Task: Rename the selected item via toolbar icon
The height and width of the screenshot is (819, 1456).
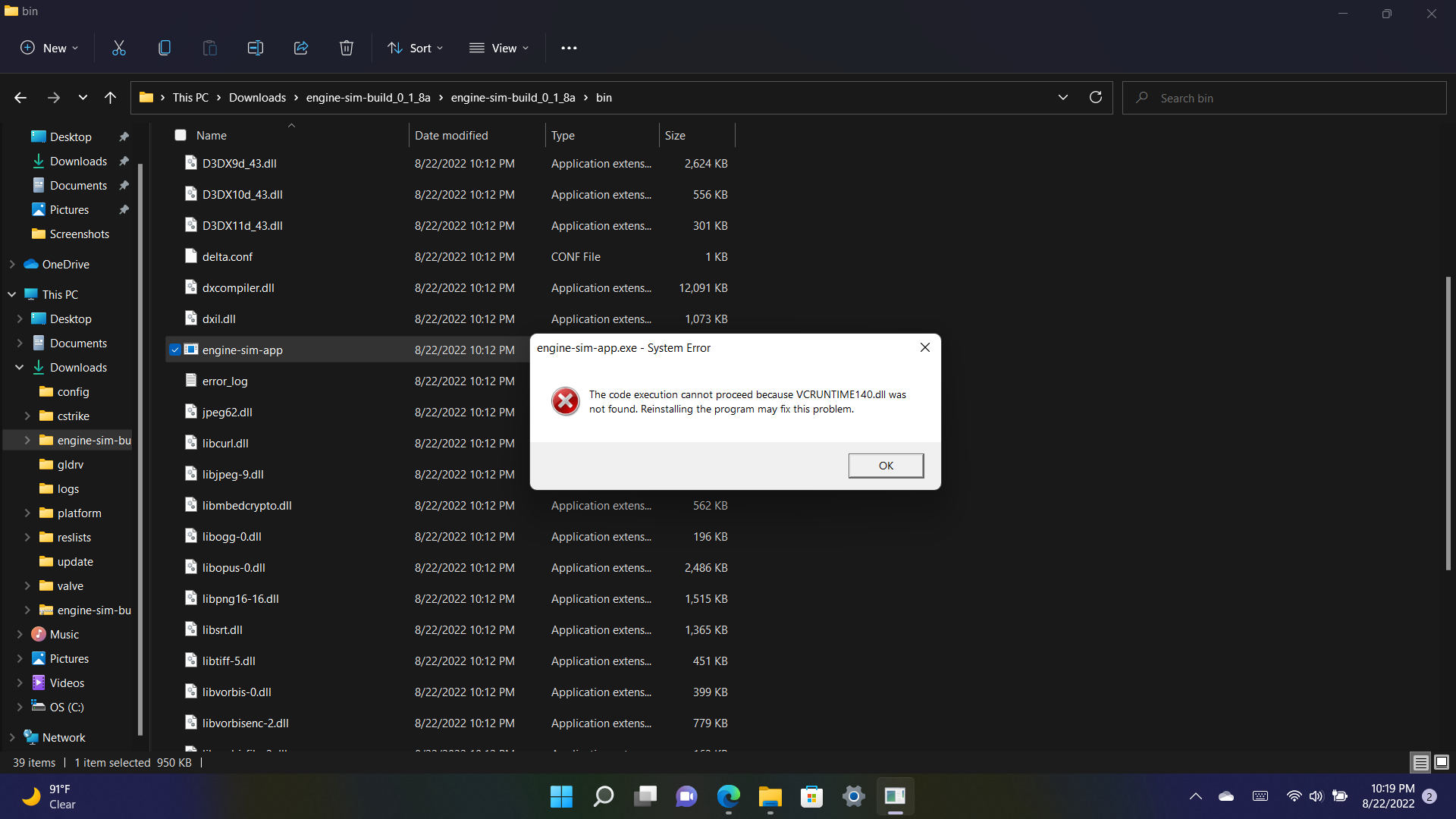Action: point(255,47)
